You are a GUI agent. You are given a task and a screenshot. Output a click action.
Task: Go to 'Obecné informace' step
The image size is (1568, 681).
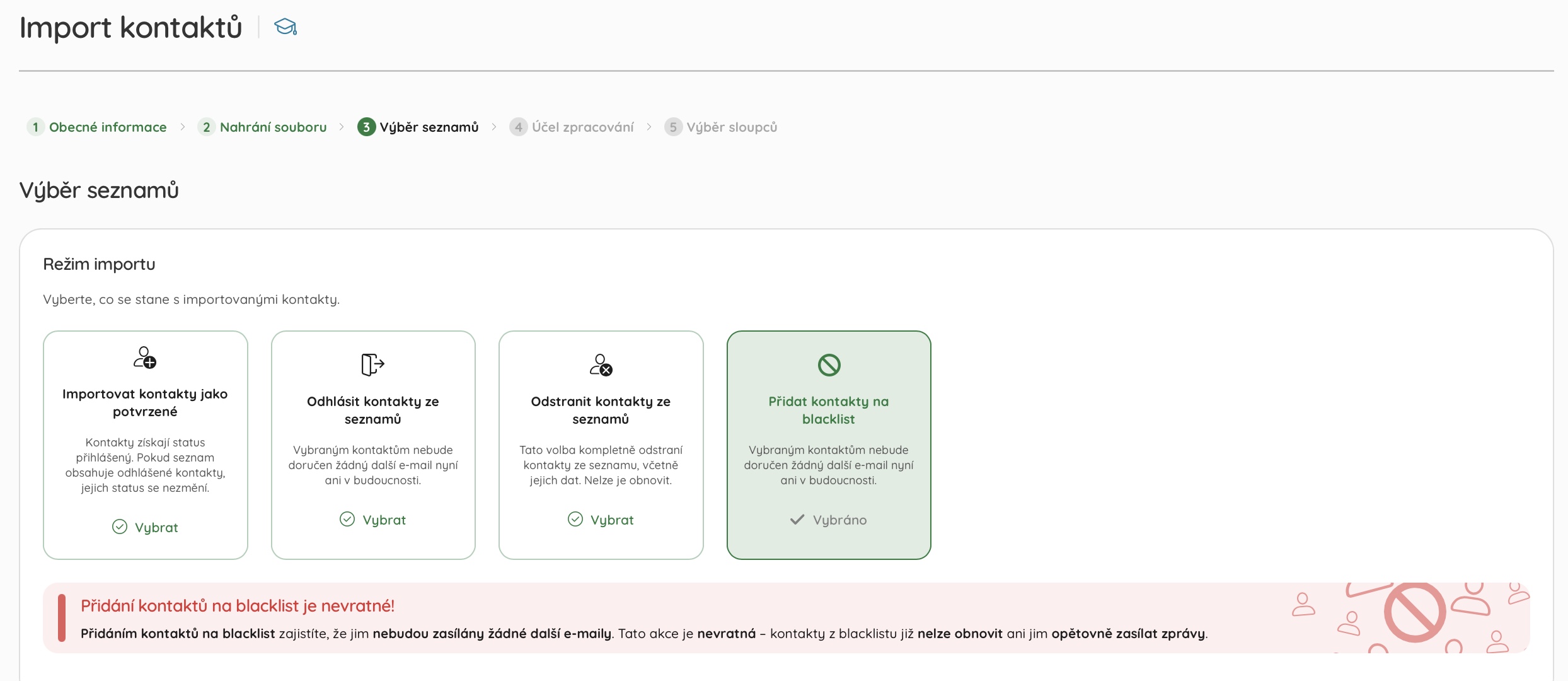(x=108, y=127)
